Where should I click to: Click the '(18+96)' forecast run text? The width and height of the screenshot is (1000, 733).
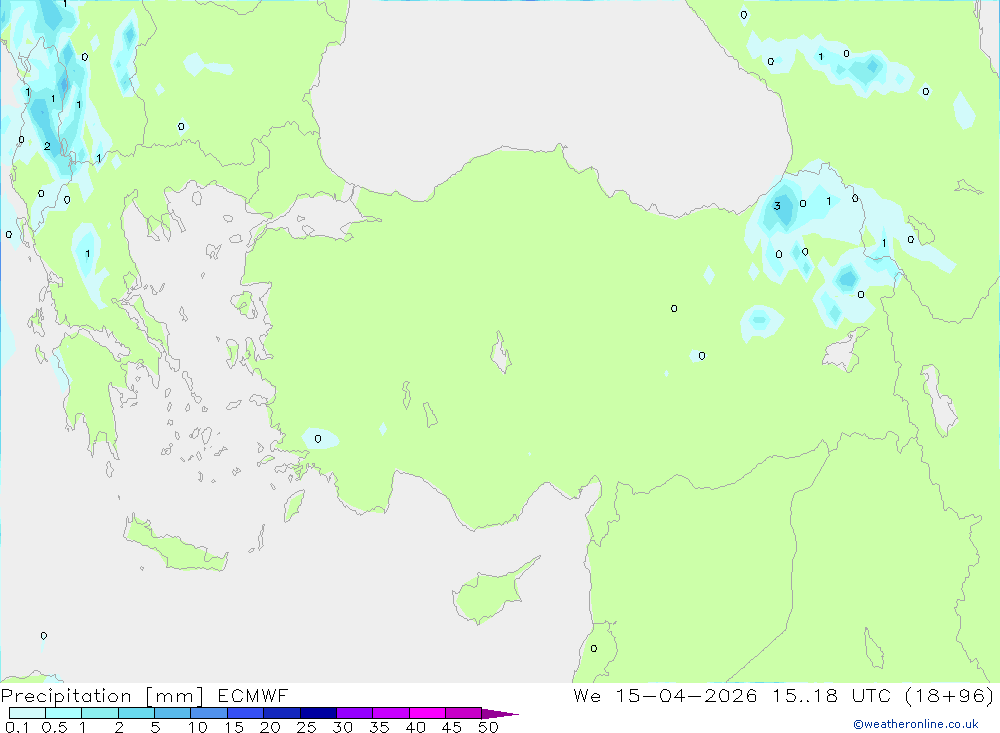950,696
